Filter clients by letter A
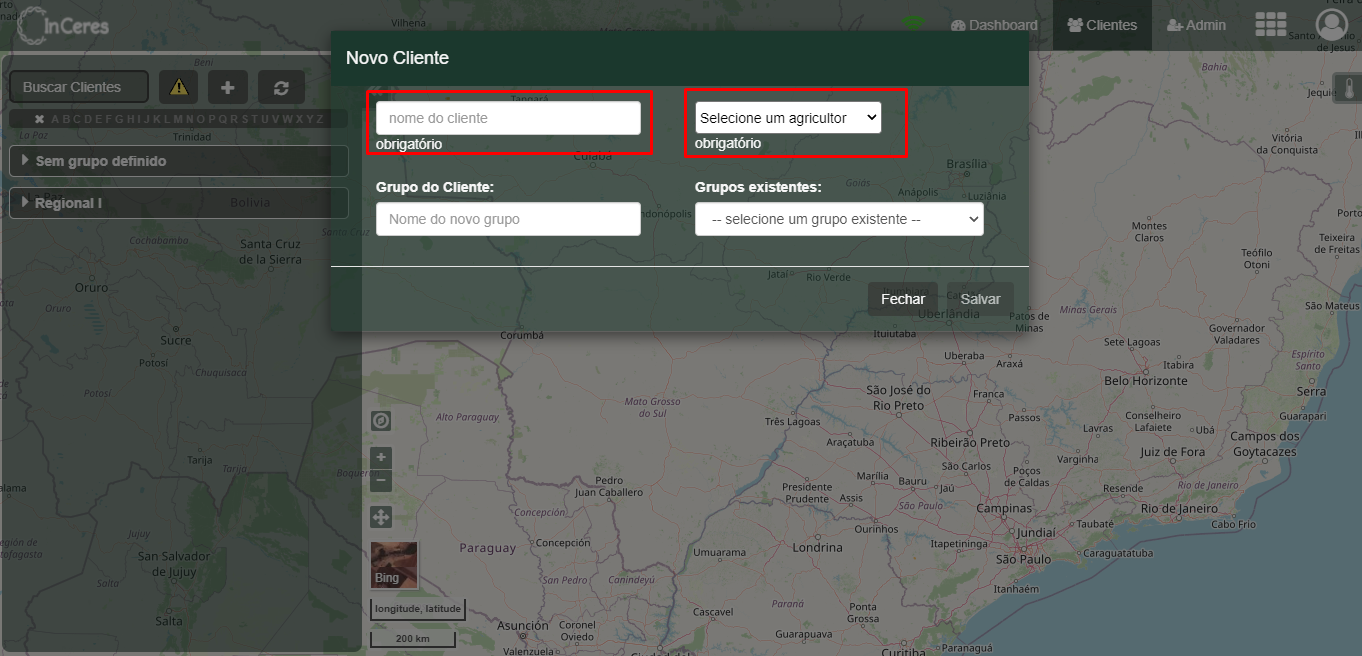 pyautogui.click(x=56, y=119)
